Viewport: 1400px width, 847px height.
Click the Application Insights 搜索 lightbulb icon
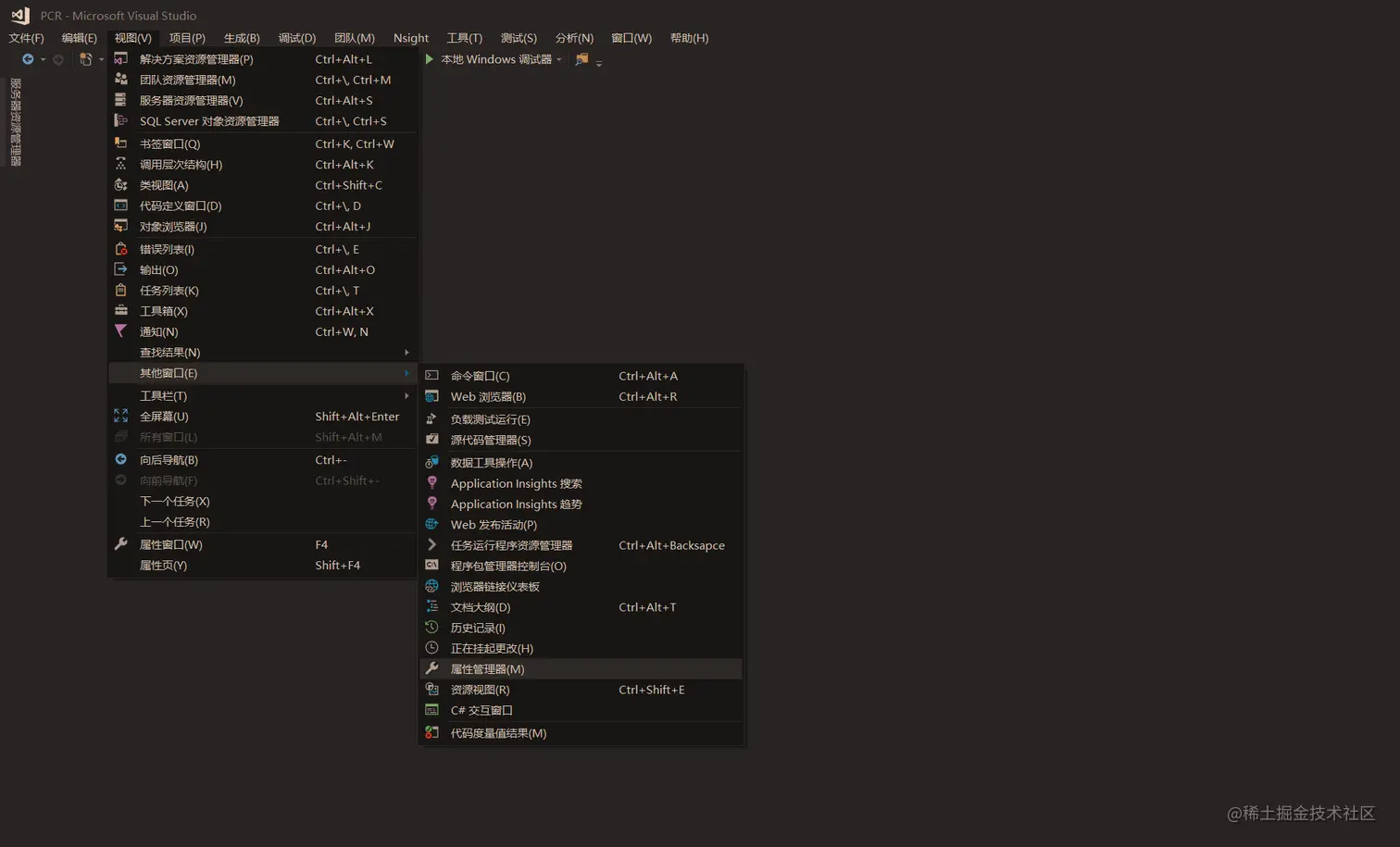[x=431, y=482]
